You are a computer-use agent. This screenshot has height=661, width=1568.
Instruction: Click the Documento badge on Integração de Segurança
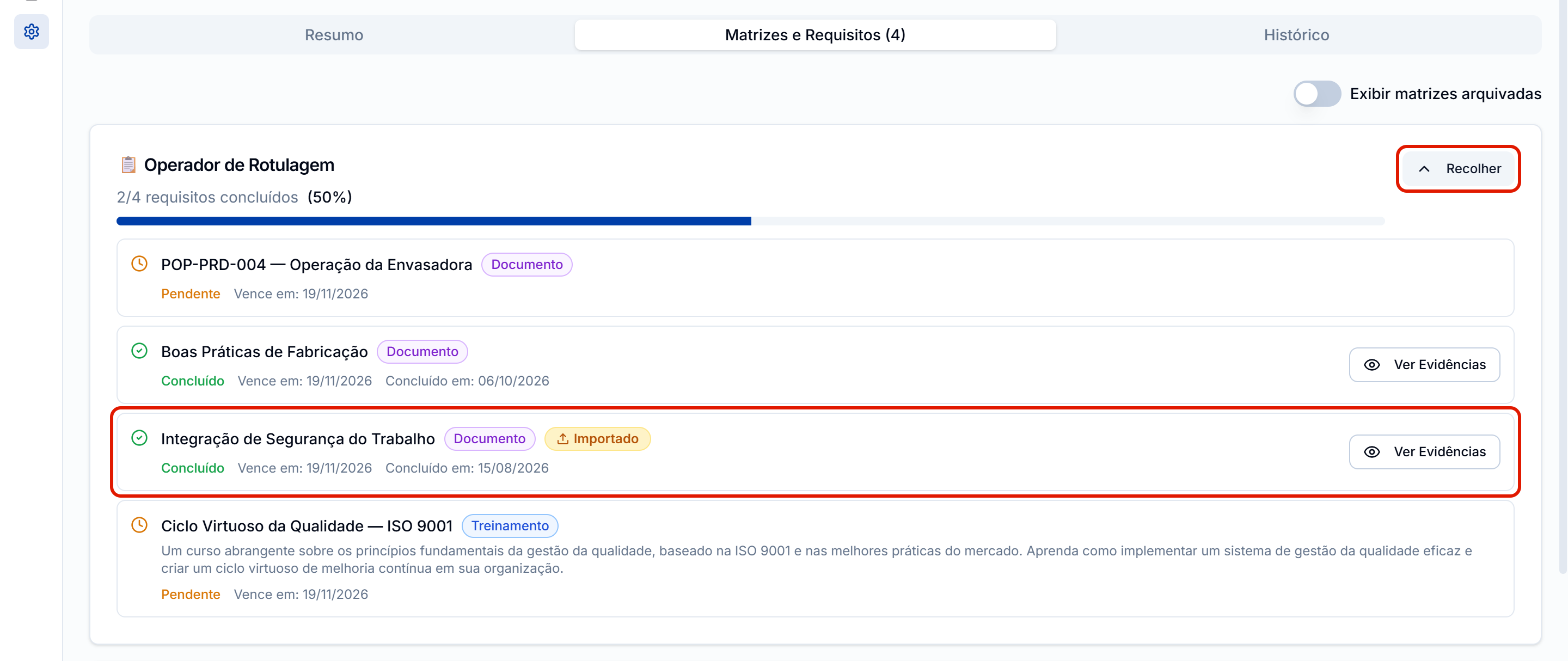[489, 438]
